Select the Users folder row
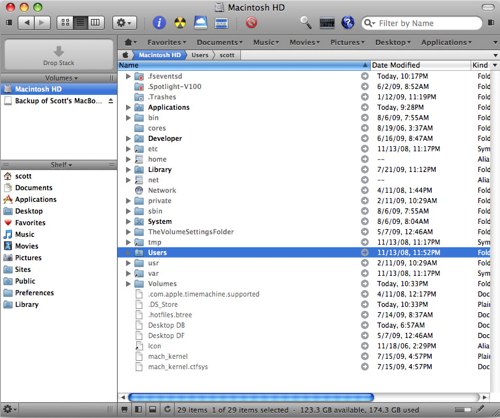The width and height of the screenshot is (500, 418). [x=304, y=252]
